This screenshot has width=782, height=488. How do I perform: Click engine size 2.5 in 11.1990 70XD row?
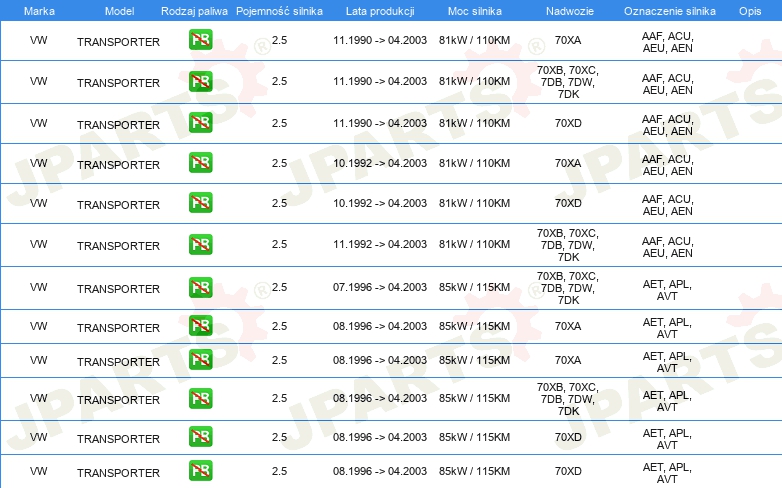(279, 123)
